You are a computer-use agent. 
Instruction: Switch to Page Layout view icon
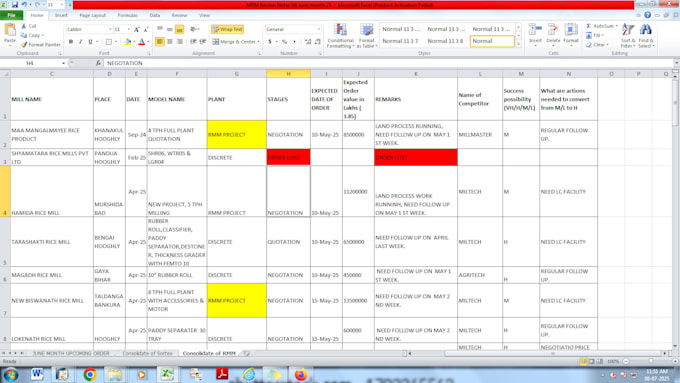pyautogui.click(x=592, y=361)
